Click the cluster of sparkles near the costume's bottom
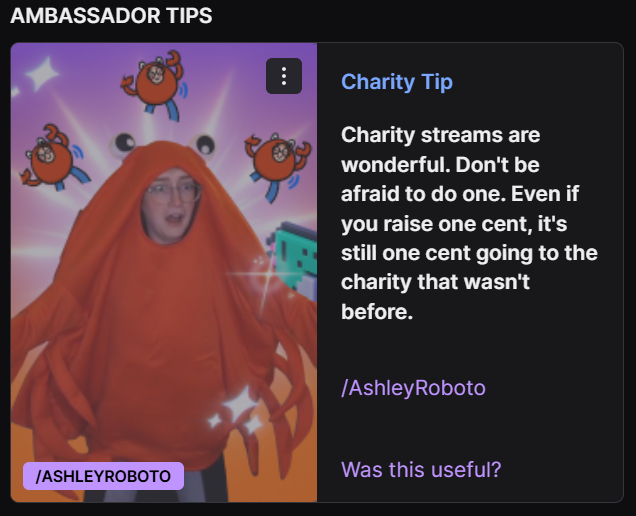Viewport: 636px width, 516px height. [x=237, y=411]
